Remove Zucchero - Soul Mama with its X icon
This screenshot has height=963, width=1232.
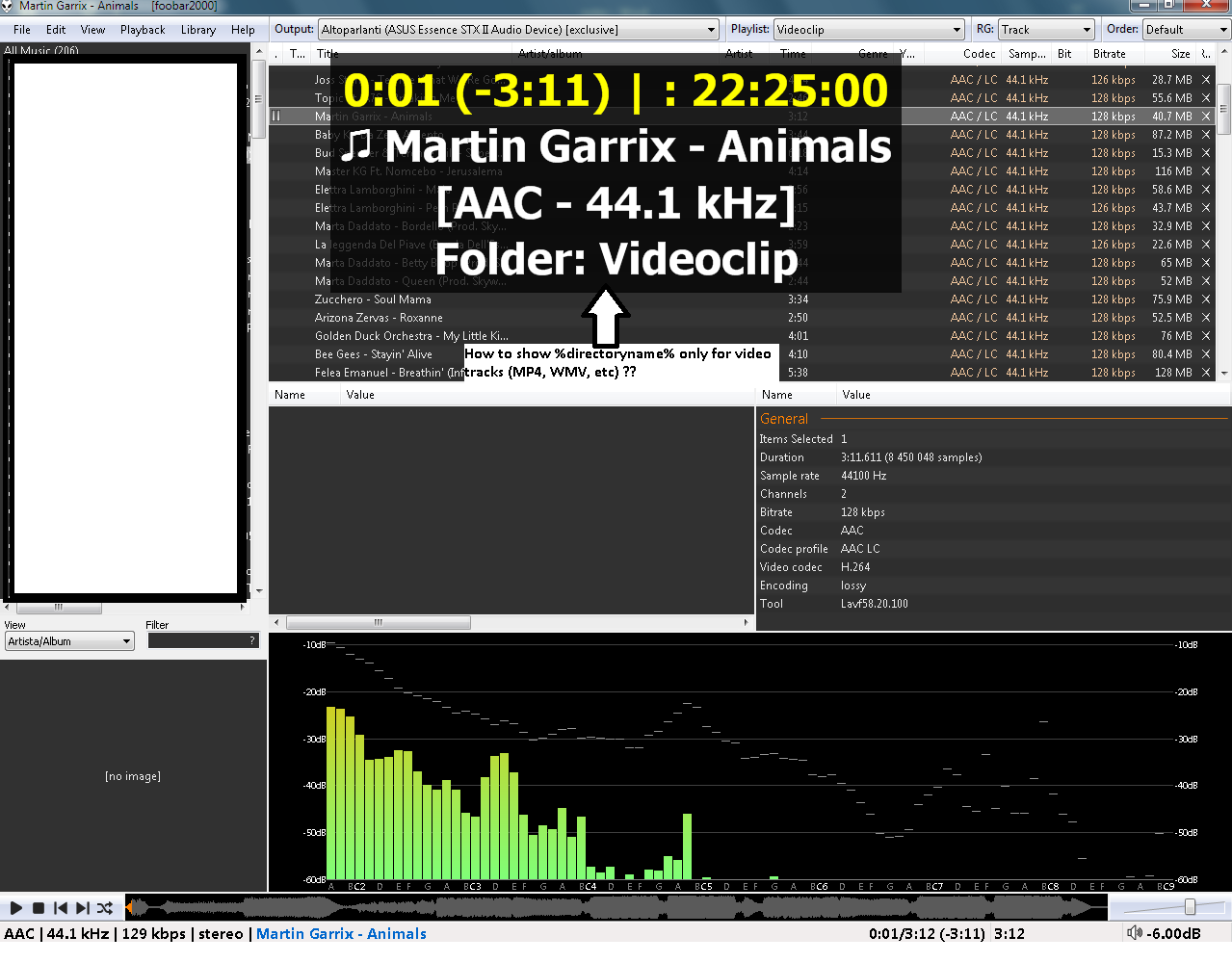1206,299
